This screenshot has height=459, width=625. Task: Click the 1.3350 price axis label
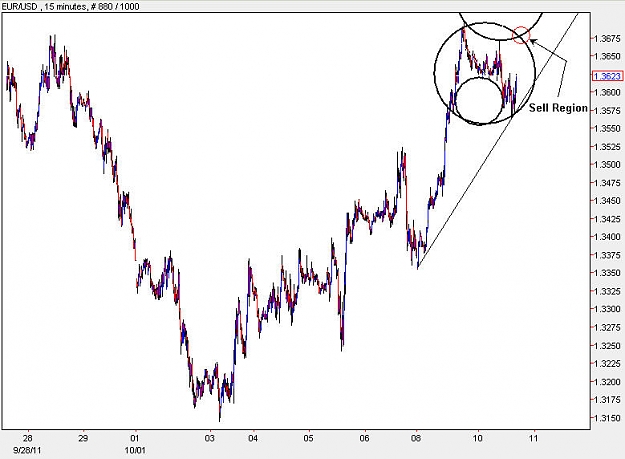click(607, 273)
